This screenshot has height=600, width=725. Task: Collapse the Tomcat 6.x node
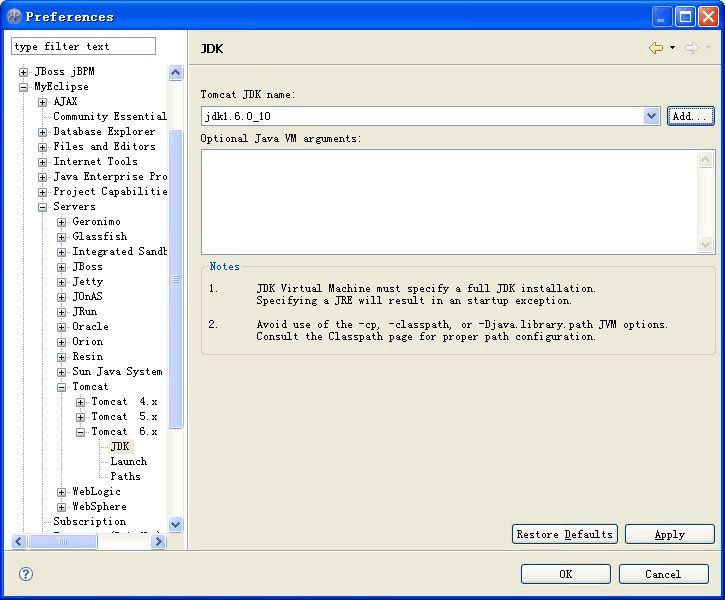tap(80, 432)
